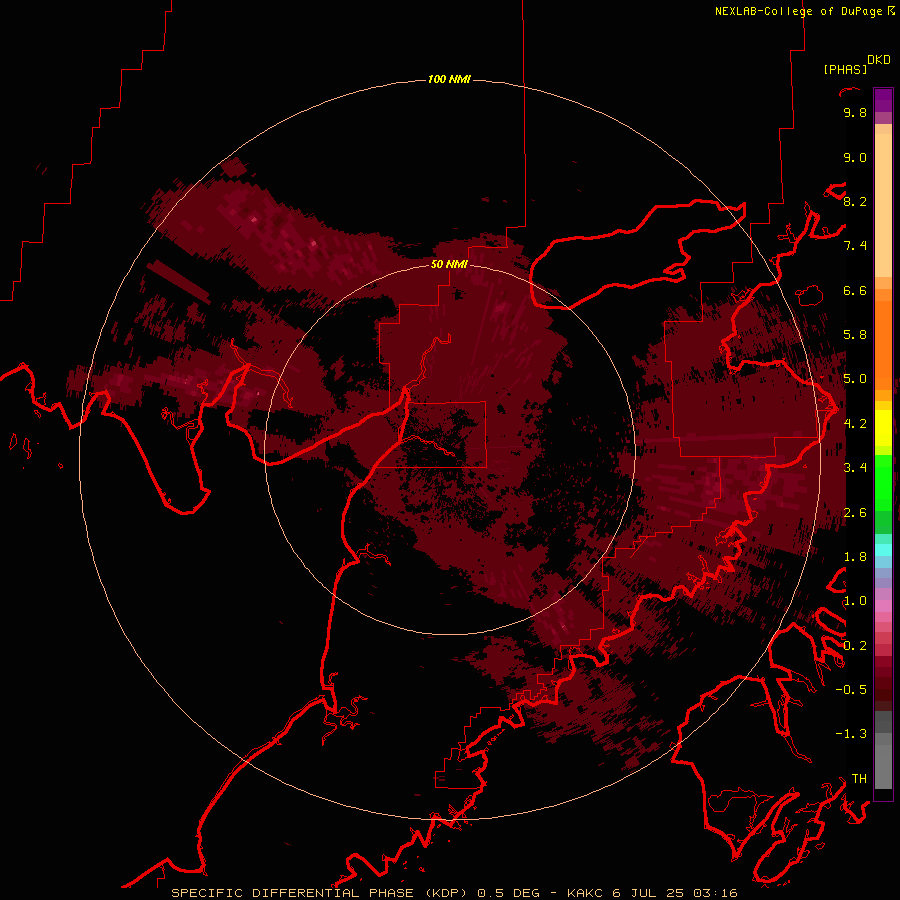900x900 pixels.
Task: Click the 5.8 value on the color scale
Action: coord(855,335)
